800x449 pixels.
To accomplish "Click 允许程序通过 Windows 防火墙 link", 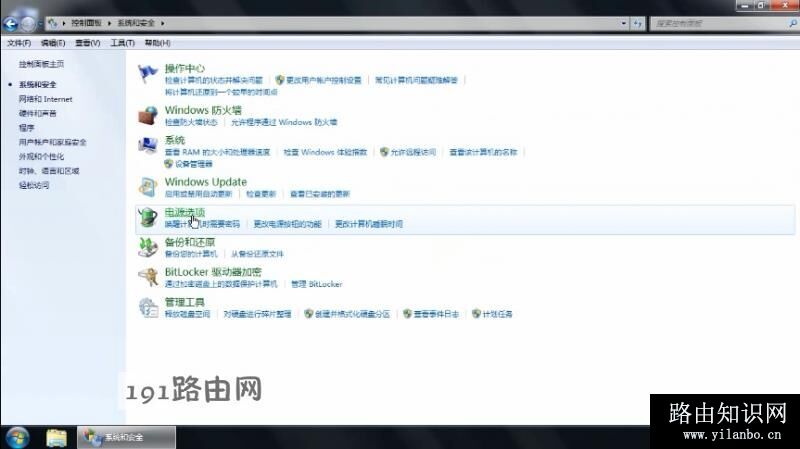I will coord(284,122).
